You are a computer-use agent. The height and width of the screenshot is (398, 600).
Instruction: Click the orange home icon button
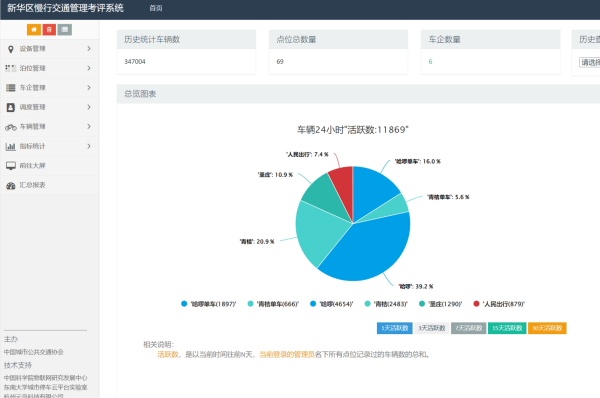(x=34, y=29)
